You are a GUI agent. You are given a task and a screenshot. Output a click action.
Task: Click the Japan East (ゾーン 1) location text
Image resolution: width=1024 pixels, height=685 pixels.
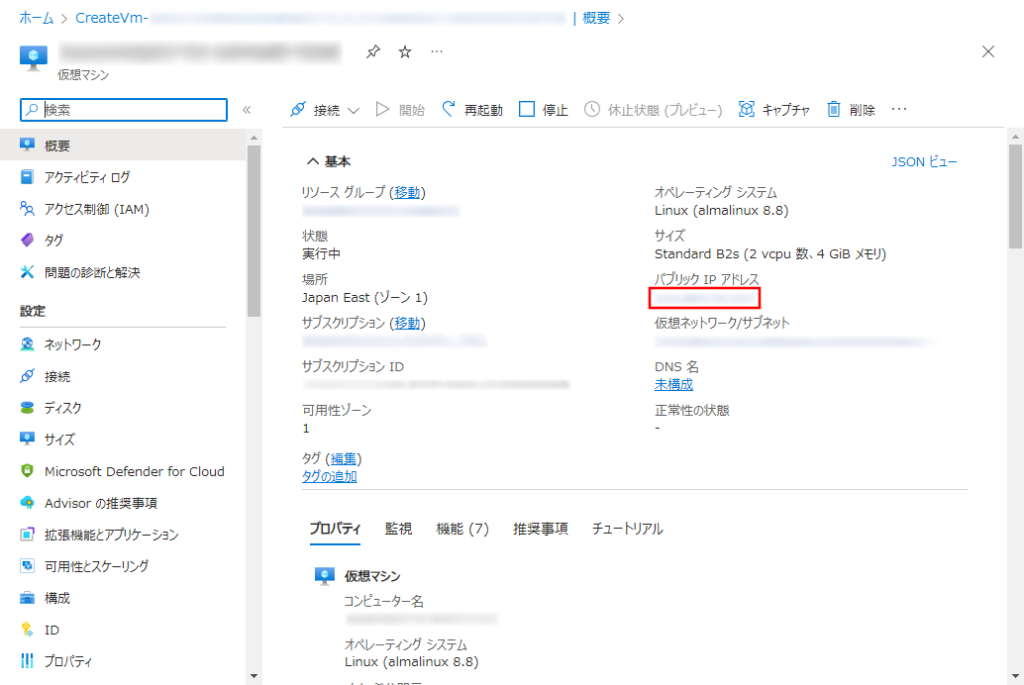[364, 298]
